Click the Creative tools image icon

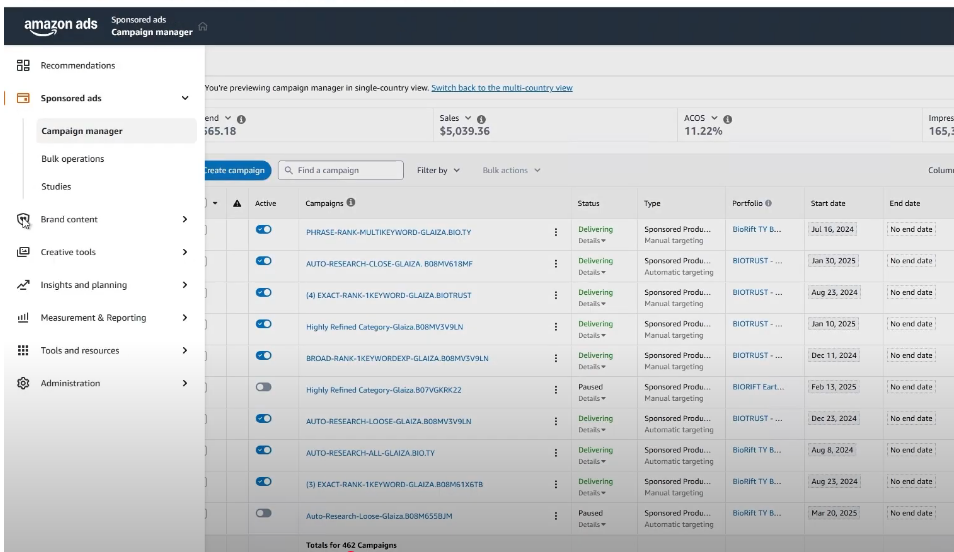[23, 252]
